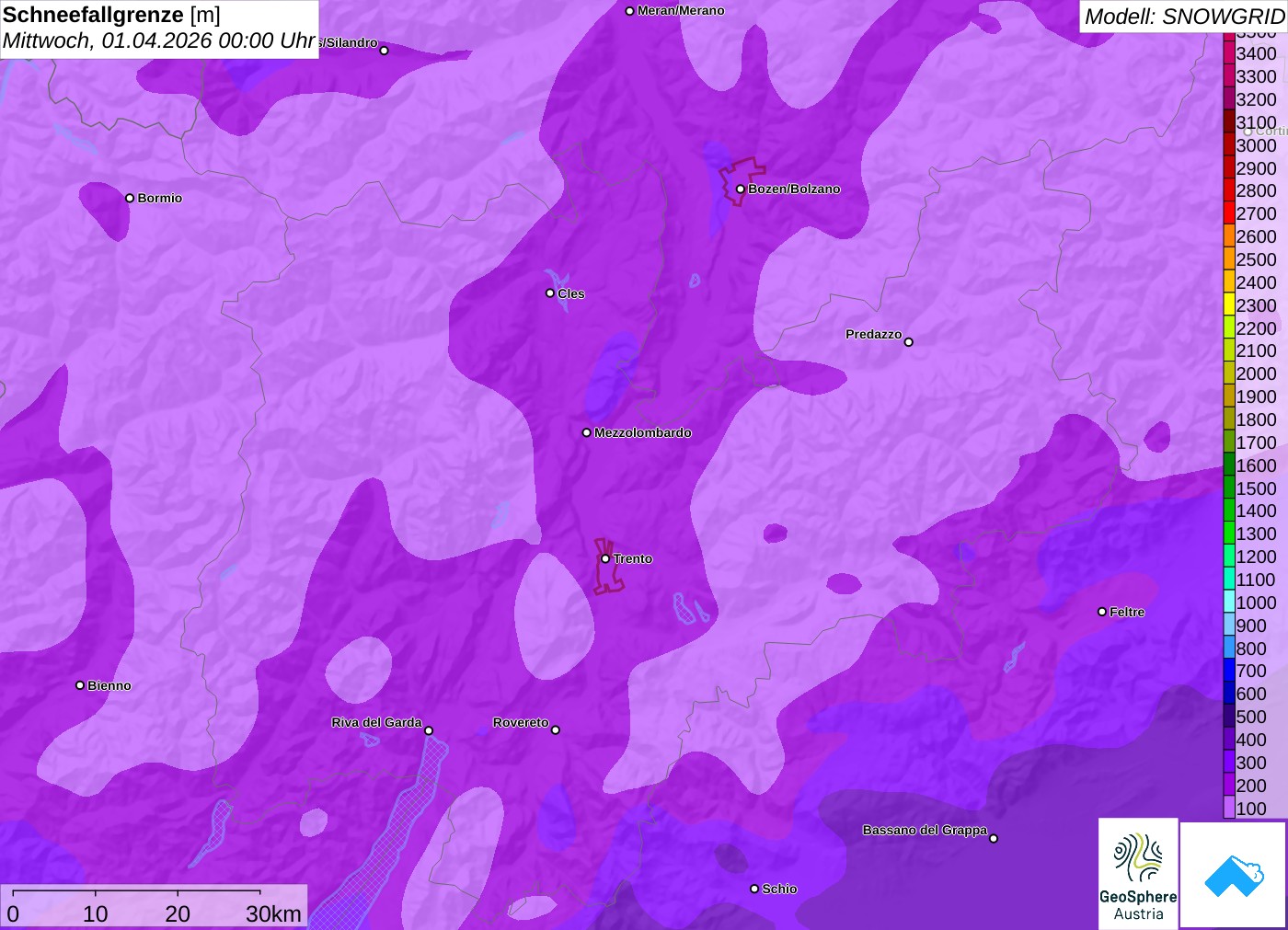Viewport: 1288px width, 930px height.
Task: Click the 500 m legend color swatch
Action: [1229, 717]
